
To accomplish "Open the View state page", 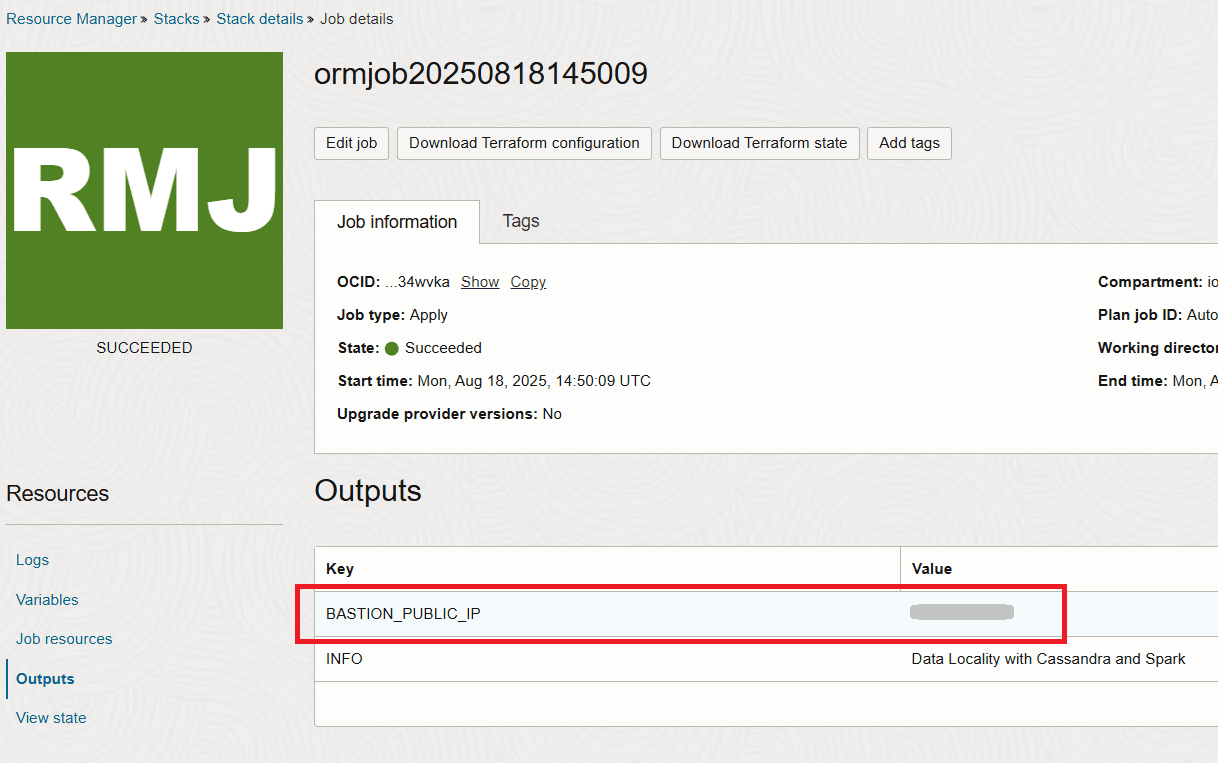I will (51, 717).
